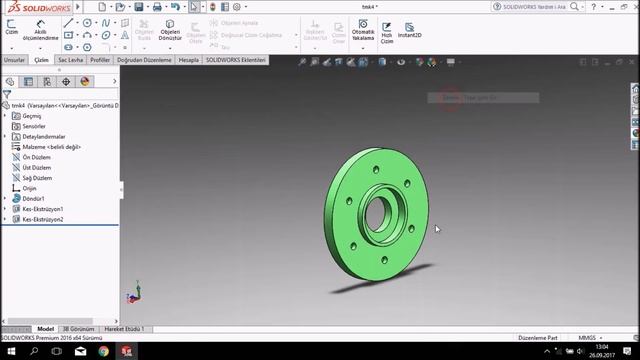Screen dimensions: 640x360
Task: Open the Objeleri Dönüştür dropdown arrow
Action: (170, 48)
